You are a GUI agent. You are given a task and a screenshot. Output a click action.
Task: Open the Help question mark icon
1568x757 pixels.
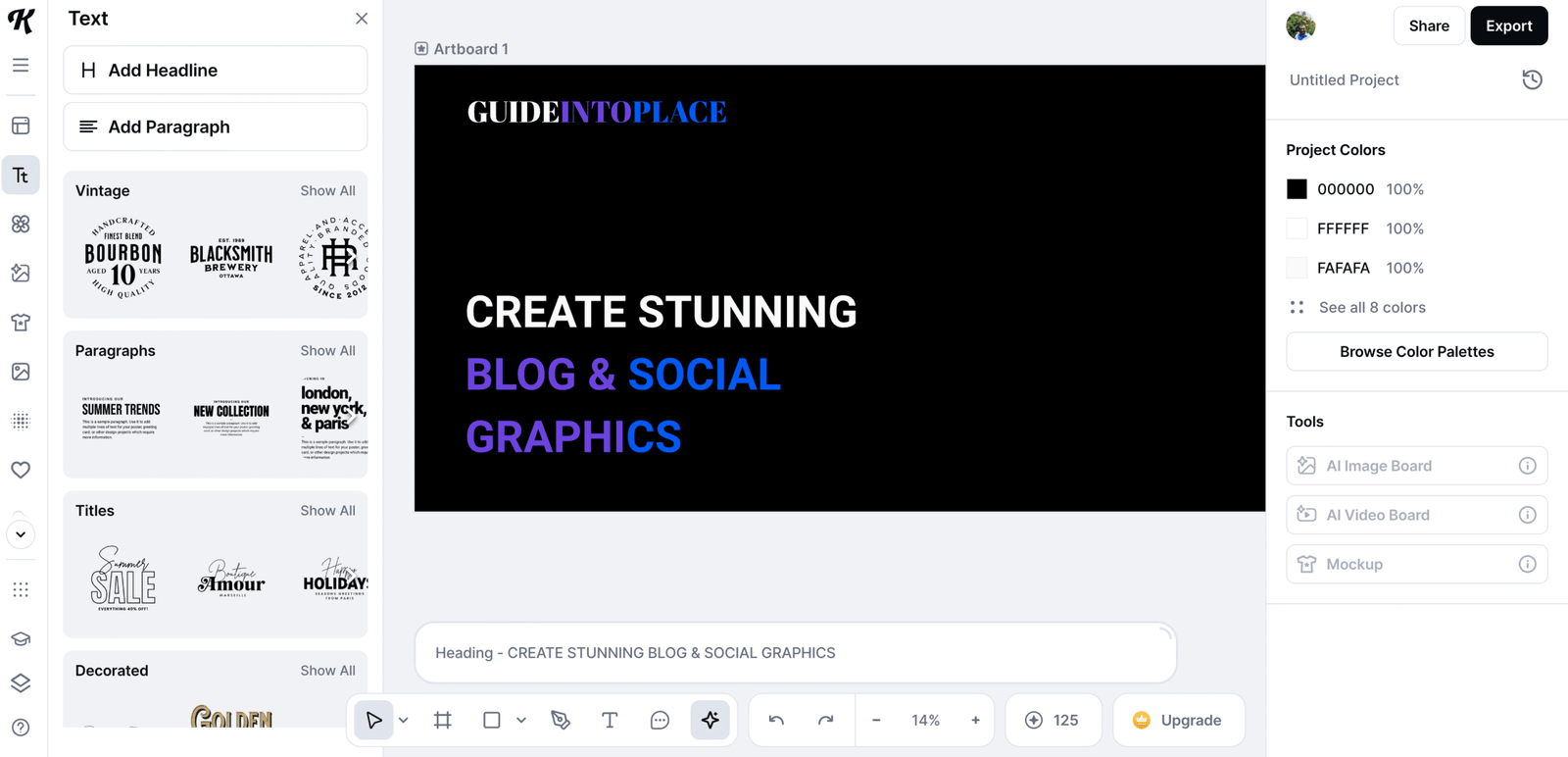[21, 728]
